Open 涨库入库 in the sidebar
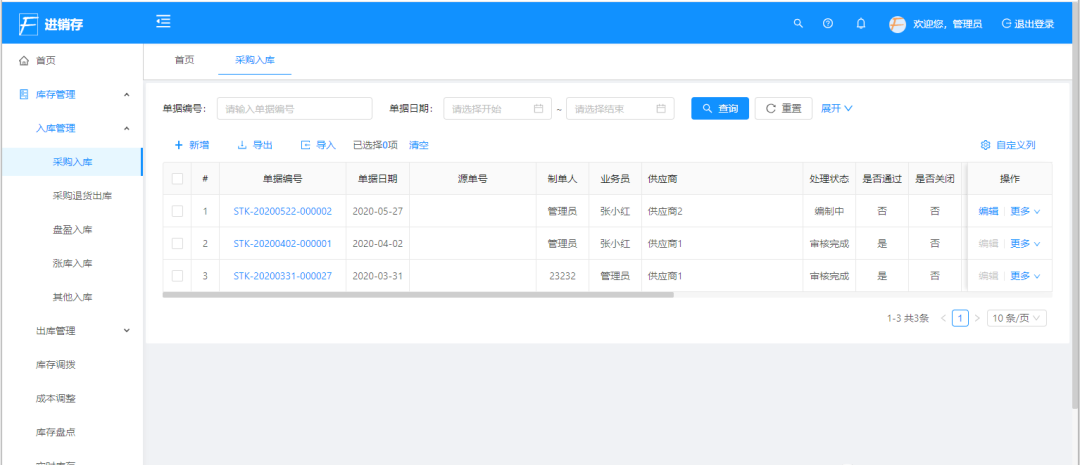 click(x=72, y=263)
